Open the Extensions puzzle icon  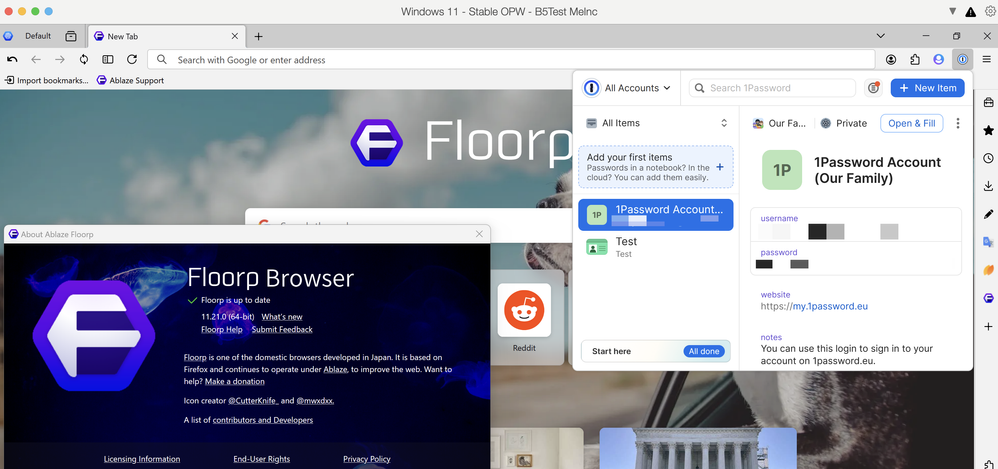(914, 60)
